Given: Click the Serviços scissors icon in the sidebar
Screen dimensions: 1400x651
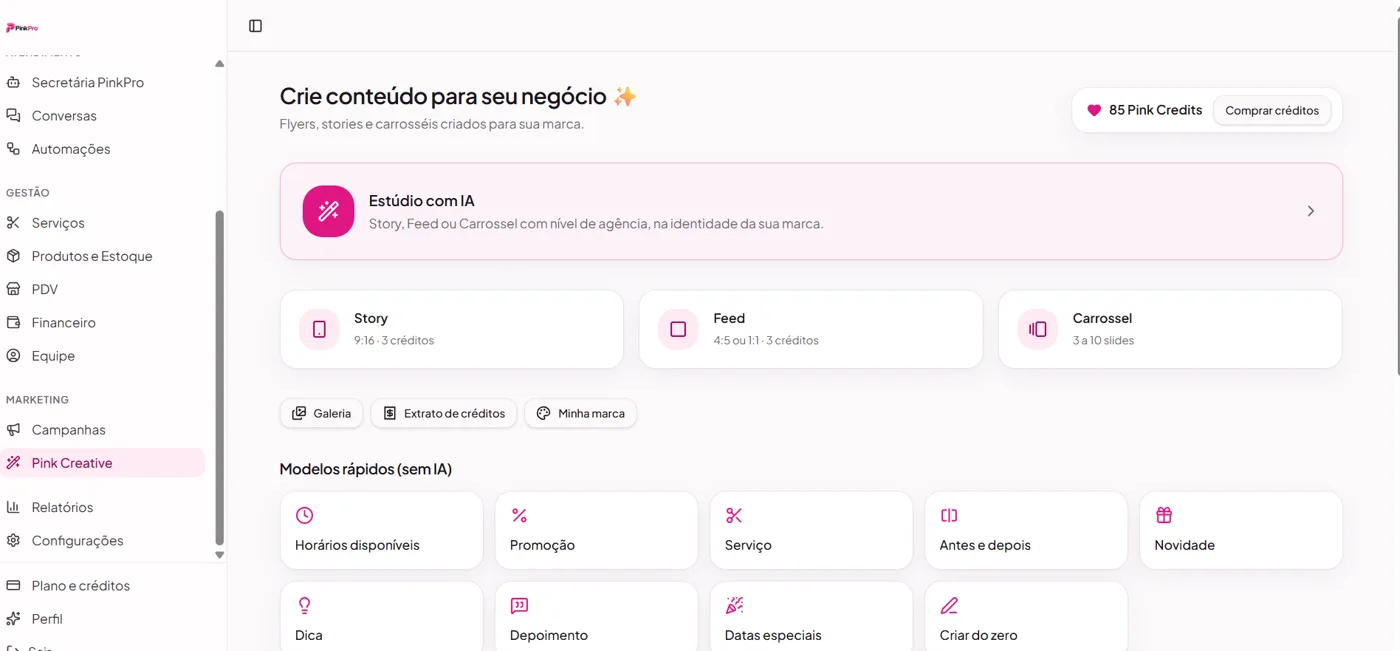Looking at the screenshot, I should click(13, 222).
